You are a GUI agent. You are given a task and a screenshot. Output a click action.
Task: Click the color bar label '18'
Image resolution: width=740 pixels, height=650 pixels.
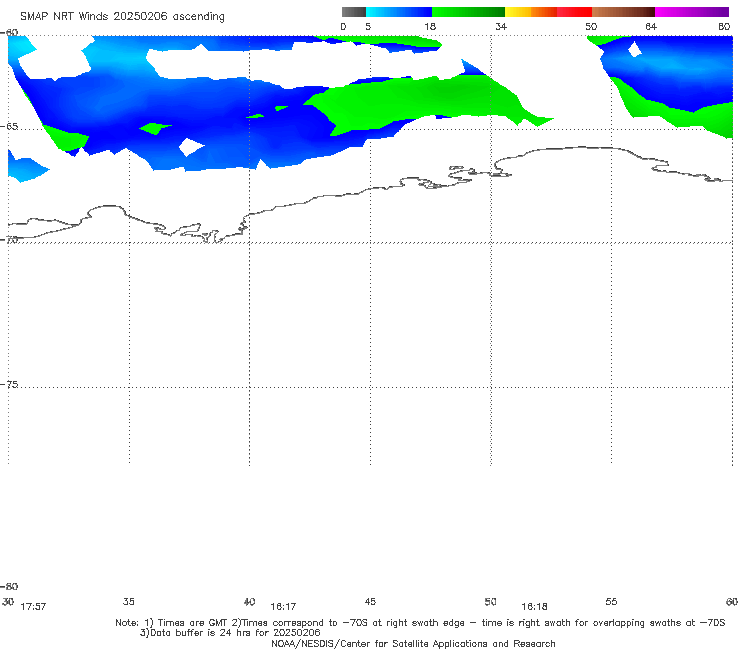[430, 27]
